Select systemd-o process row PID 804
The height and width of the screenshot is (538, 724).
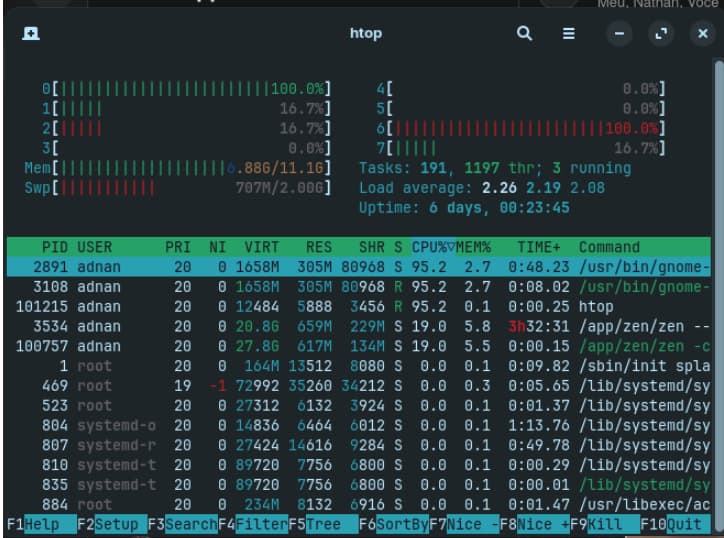[359, 425]
